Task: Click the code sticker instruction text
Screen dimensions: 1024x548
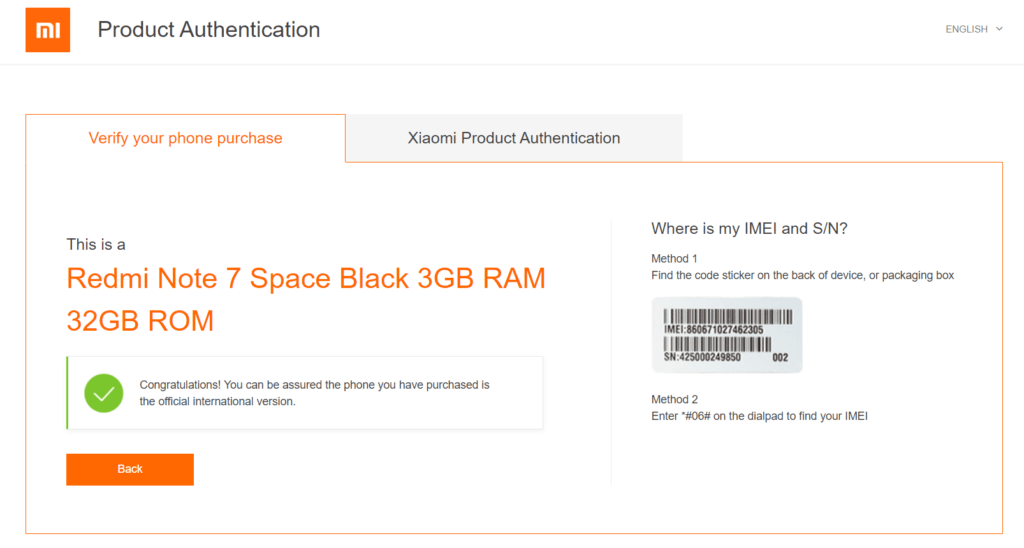Action: tap(802, 275)
